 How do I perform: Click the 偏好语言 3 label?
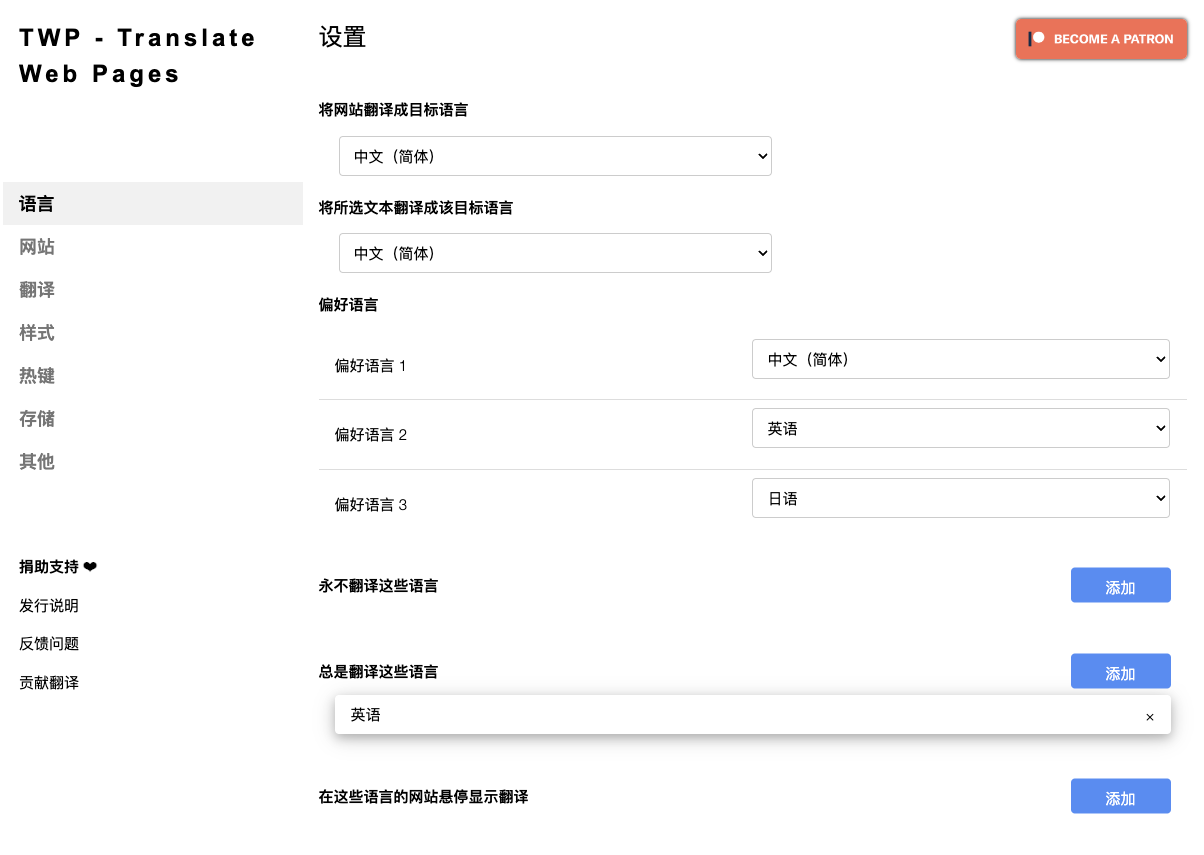click(x=371, y=505)
